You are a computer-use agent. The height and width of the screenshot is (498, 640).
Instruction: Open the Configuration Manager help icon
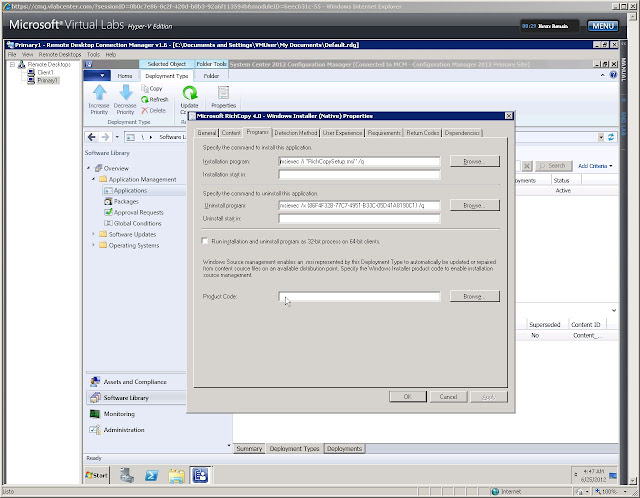tap(613, 75)
